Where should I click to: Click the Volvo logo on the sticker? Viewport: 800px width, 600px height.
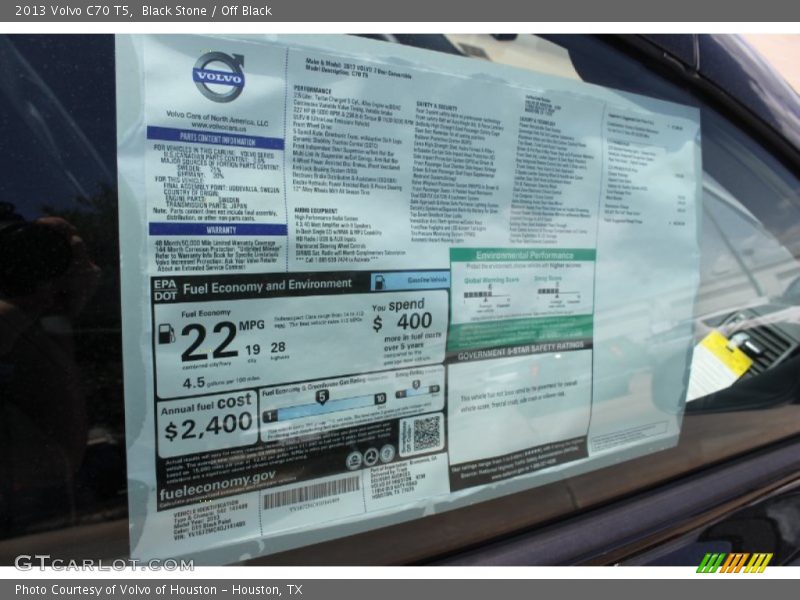coord(218,76)
